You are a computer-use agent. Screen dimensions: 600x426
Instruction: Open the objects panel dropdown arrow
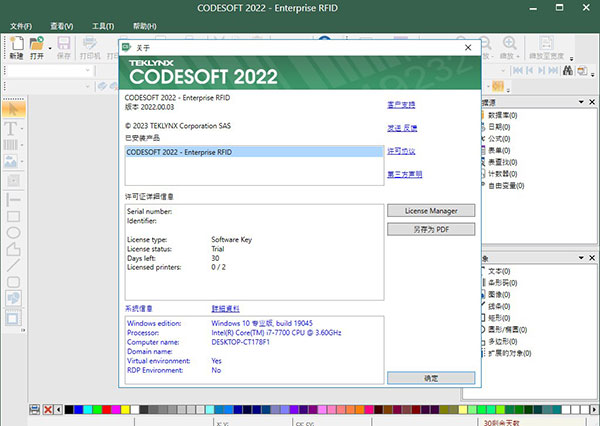pyautogui.click(x=581, y=258)
